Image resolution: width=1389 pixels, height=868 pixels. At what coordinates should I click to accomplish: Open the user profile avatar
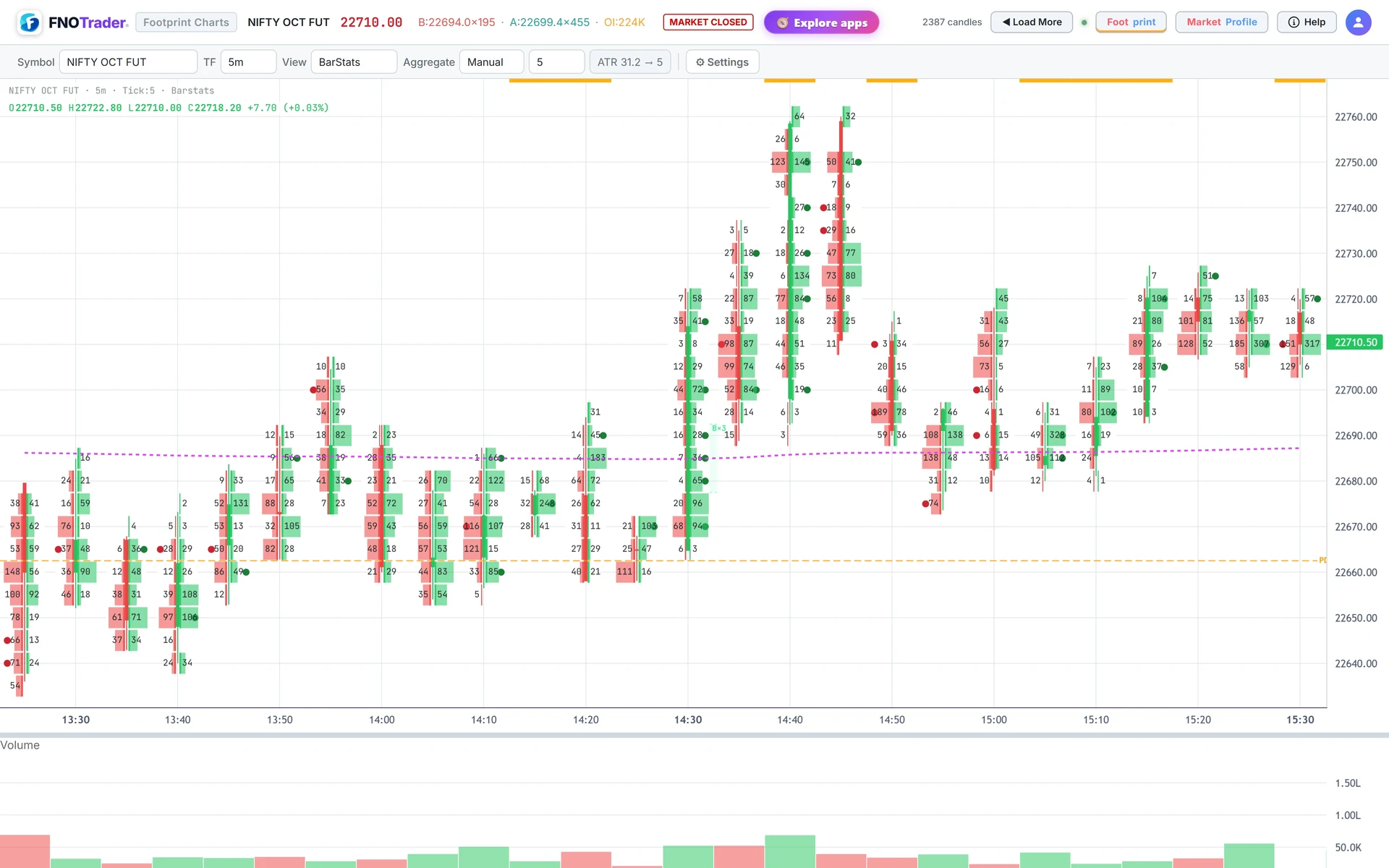coord(1358,22)
